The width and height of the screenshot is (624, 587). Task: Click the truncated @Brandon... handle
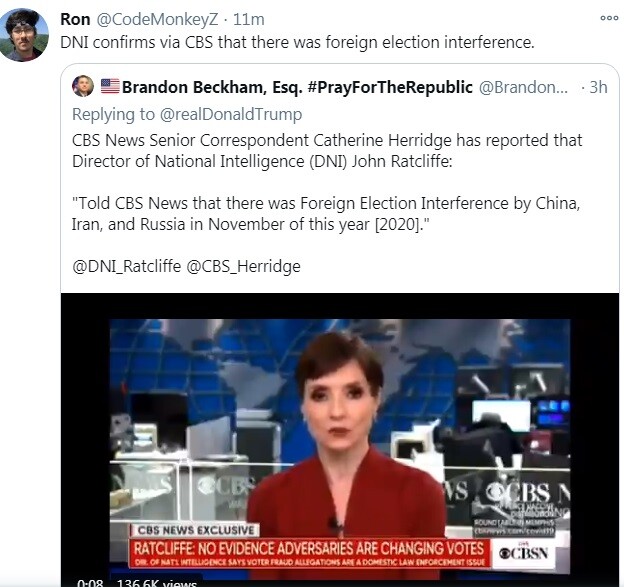pos(525,87)
